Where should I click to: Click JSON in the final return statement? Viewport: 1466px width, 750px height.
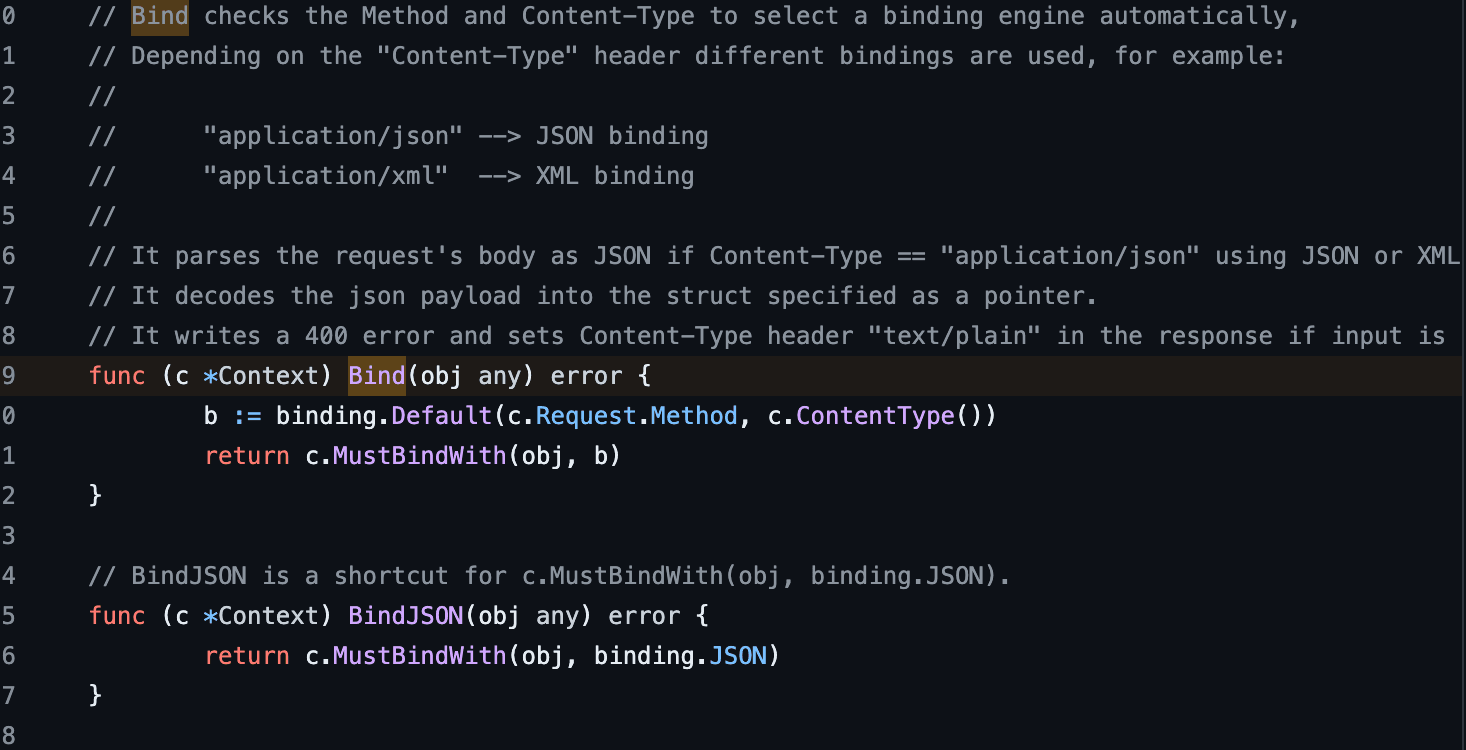pos(738,656)
